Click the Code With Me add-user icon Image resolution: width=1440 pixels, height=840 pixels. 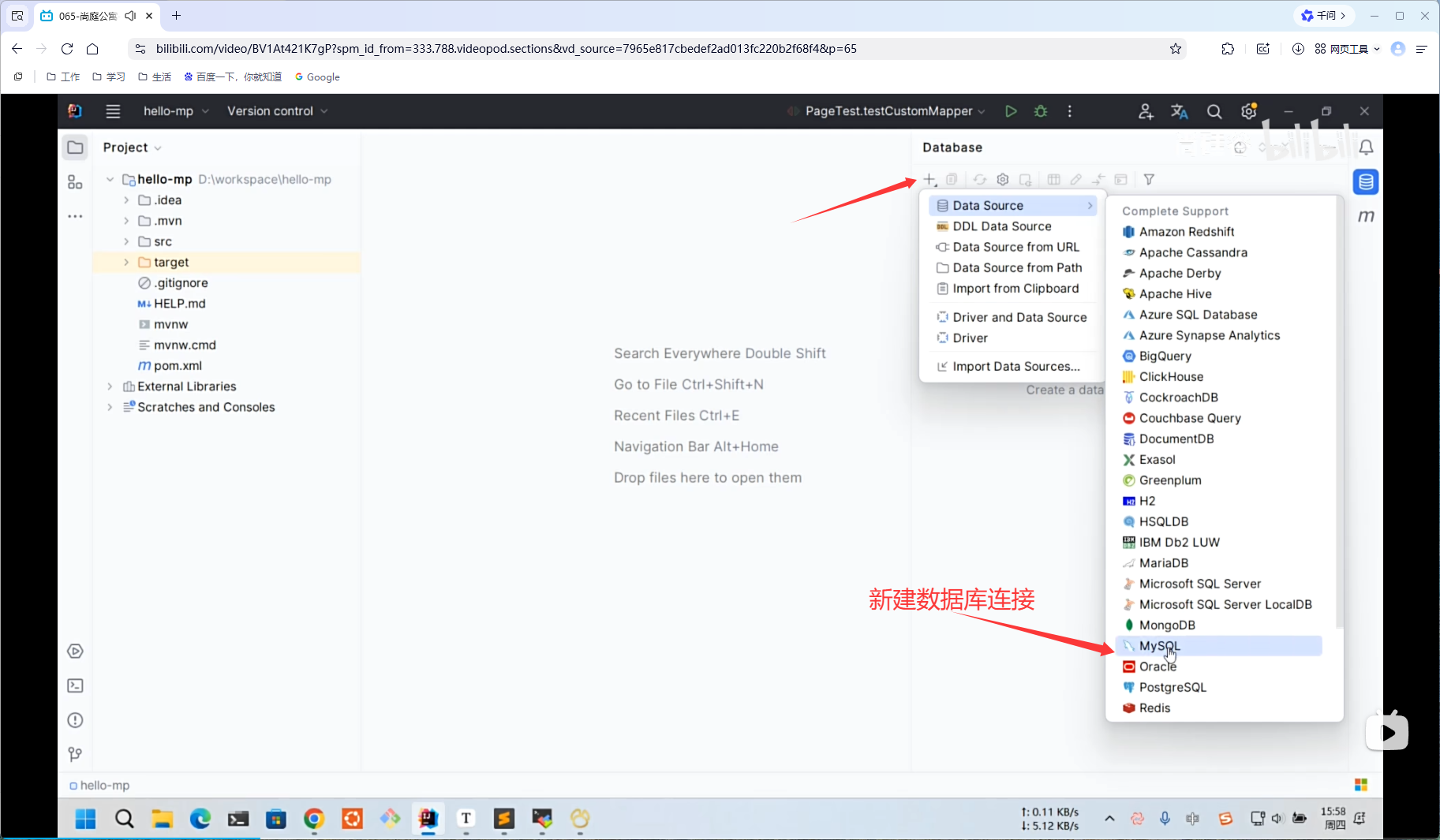[x=1146, y=111]
